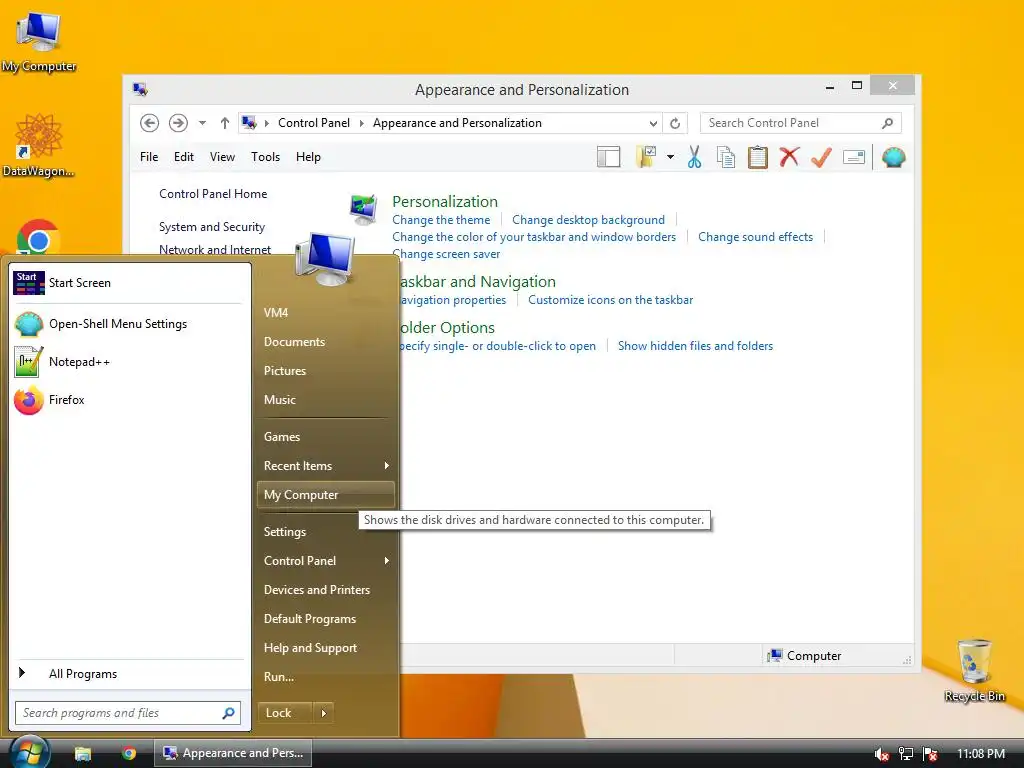
Task: Open My Computer desktop icon
Action: (x=39, y=40)
